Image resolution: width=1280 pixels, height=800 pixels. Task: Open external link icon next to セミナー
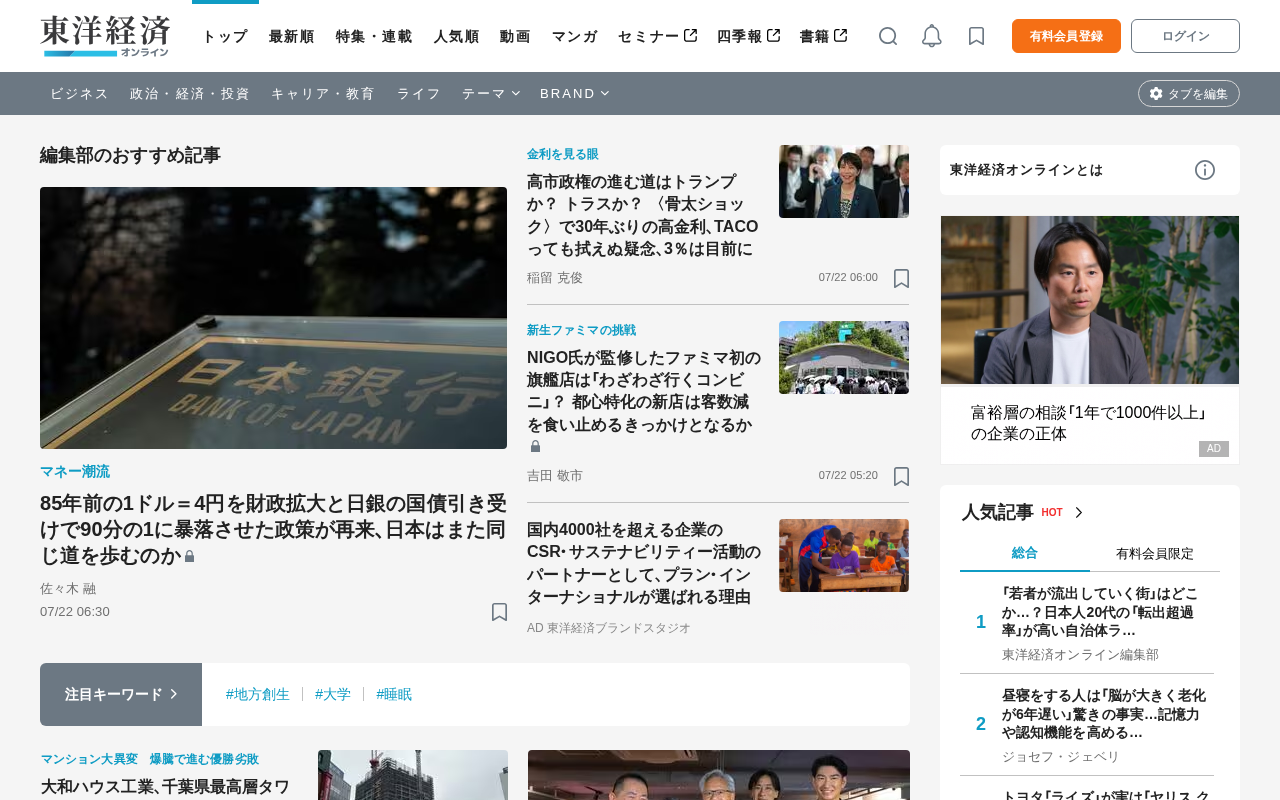(x=690, y=36)
